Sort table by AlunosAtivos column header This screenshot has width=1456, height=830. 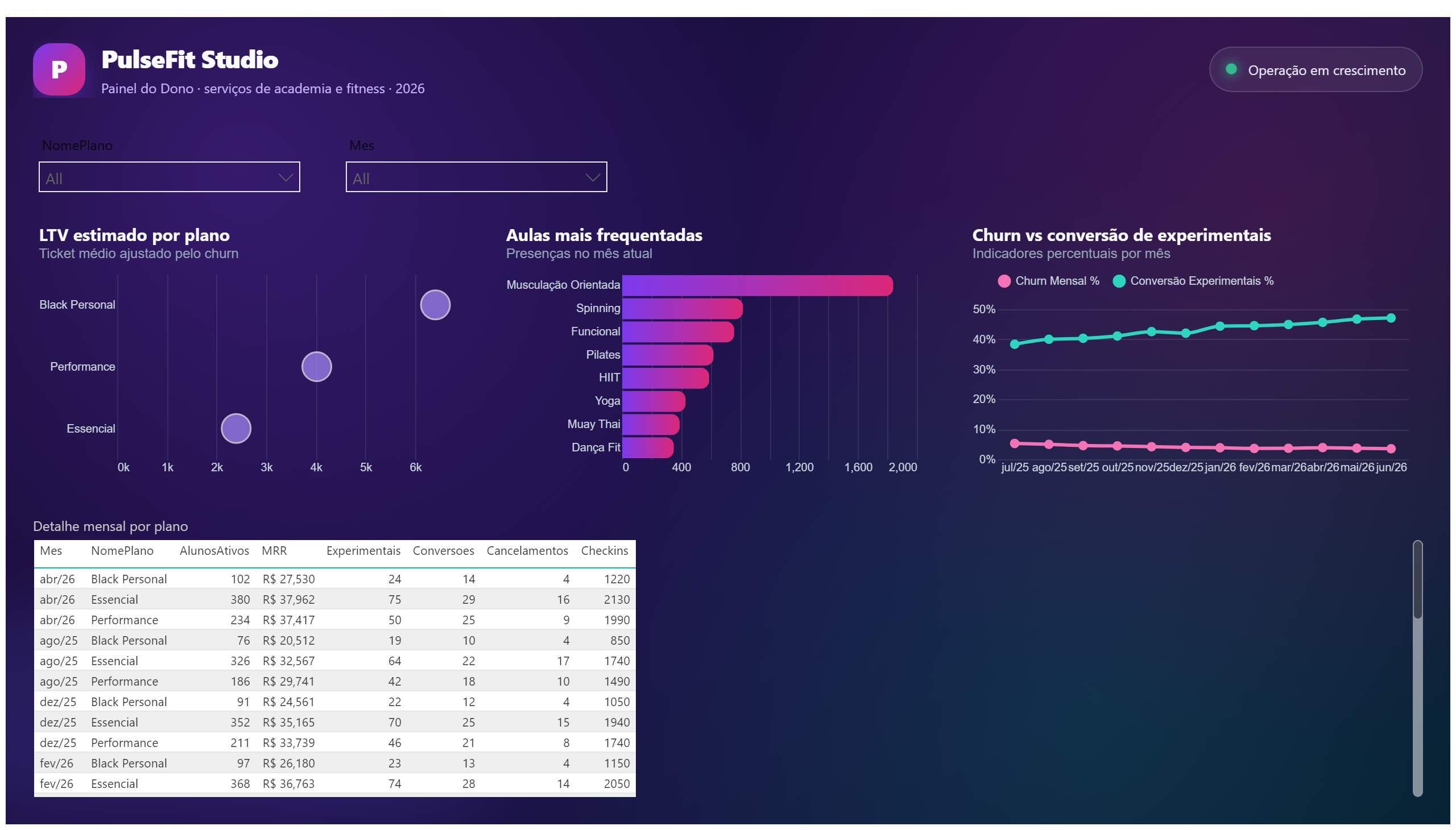[214, 551]
